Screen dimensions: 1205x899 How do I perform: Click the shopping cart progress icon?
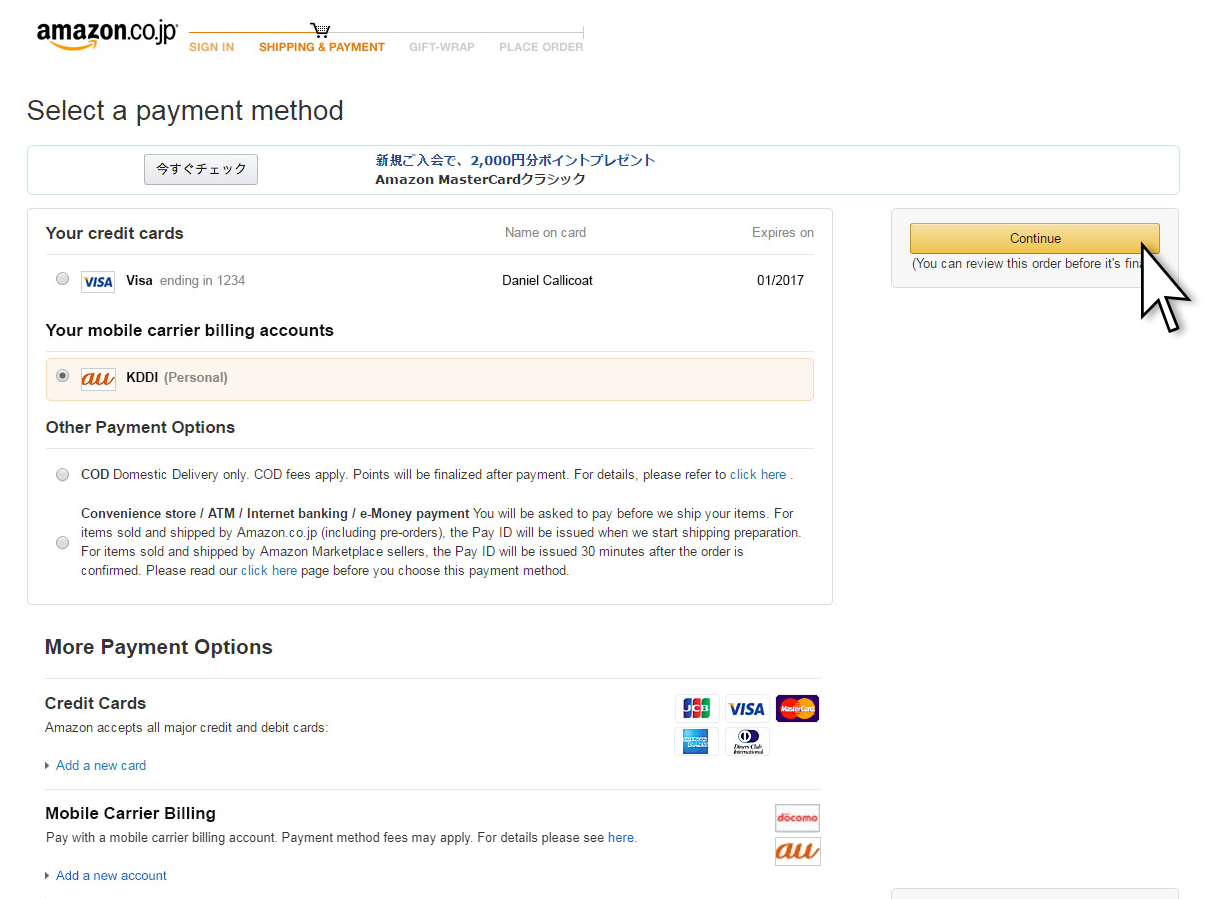coord(320,30)
